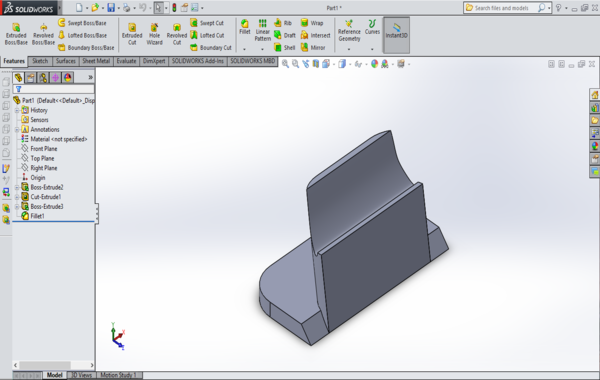Switch to the Model bottom tab

(x=54, y=375)
